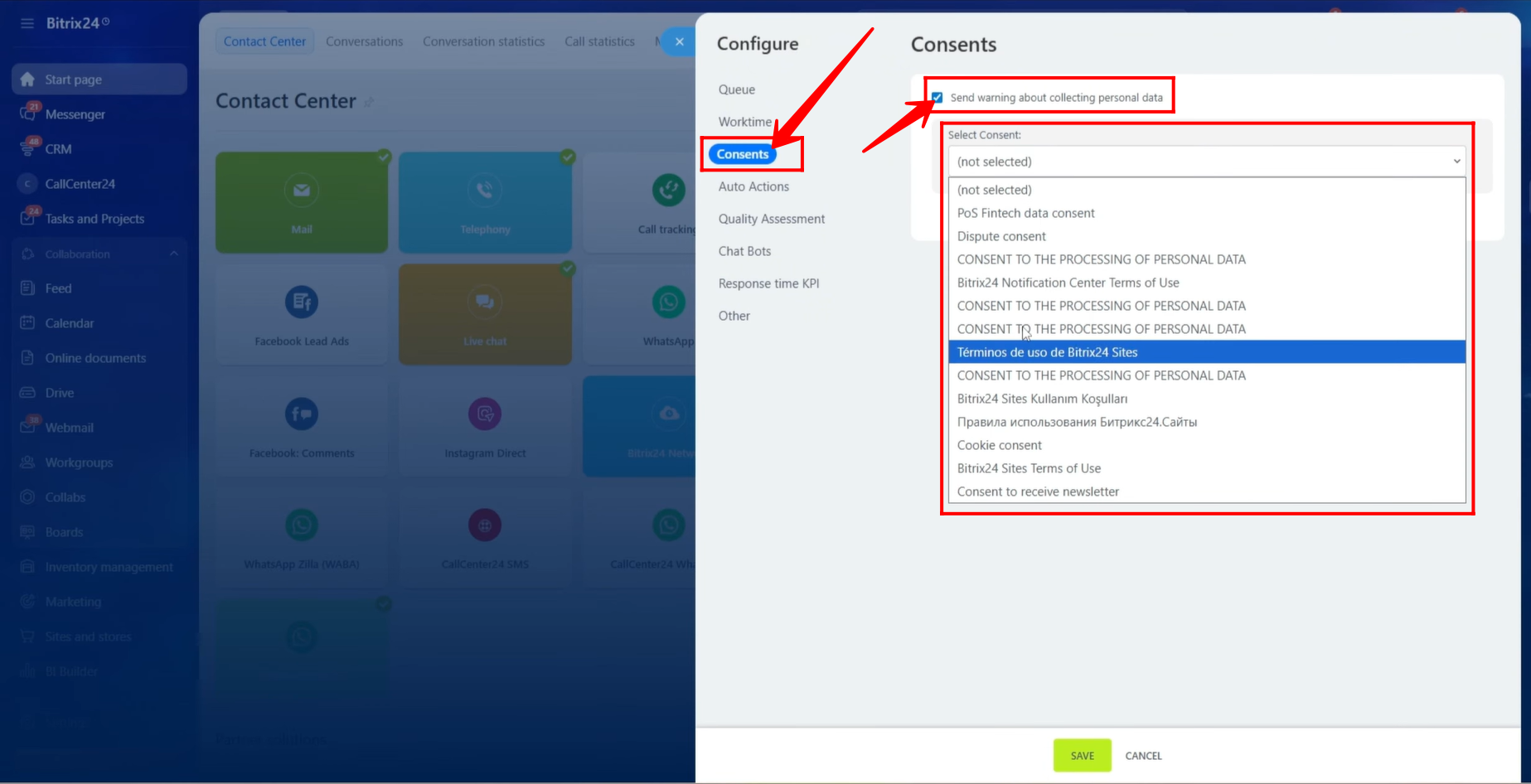Screen dimensions: 1531x784
Task: Open the Facebook: Comments channel icon
Action: (x=302, y=414)
